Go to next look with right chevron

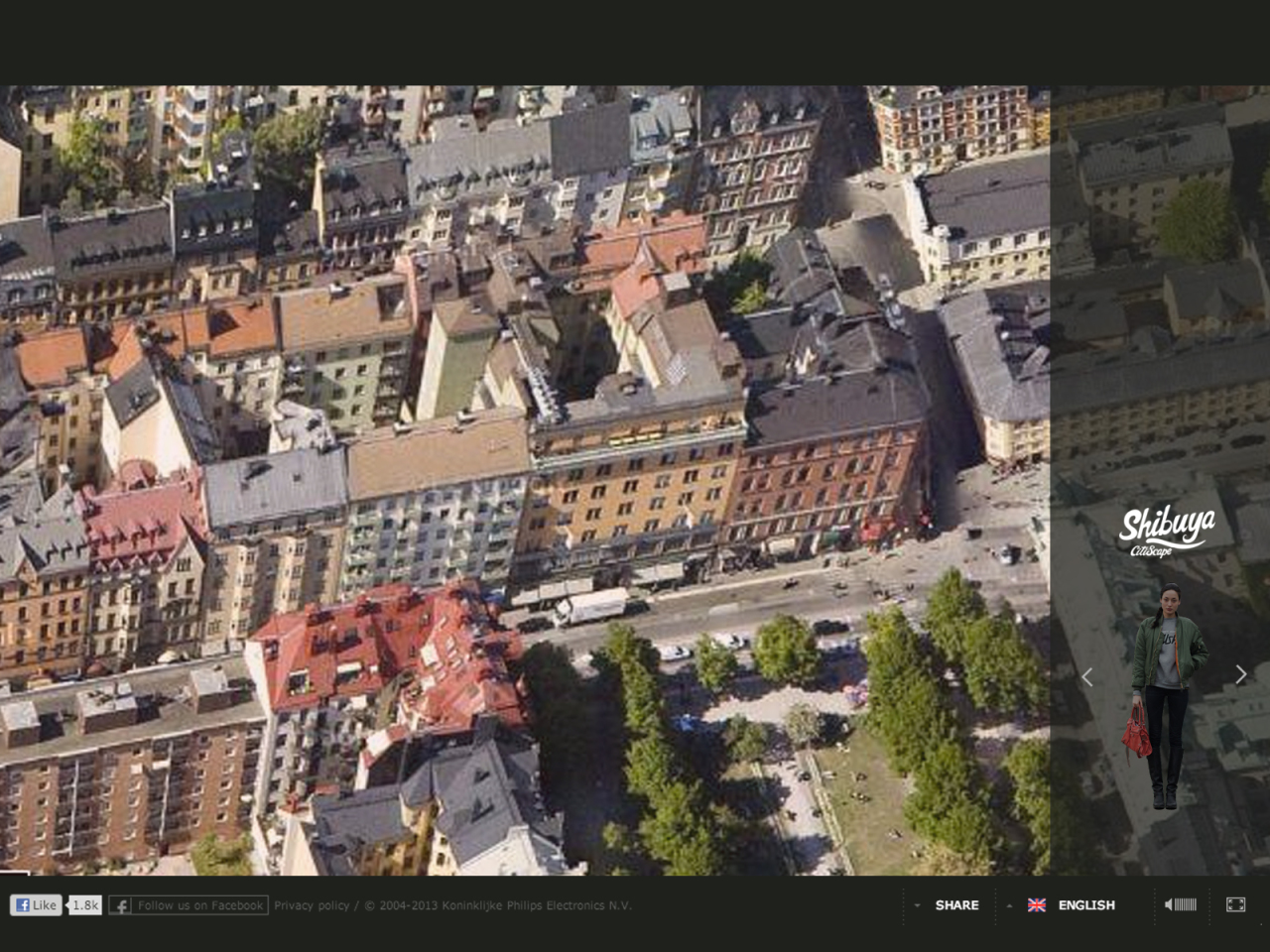1240,674
